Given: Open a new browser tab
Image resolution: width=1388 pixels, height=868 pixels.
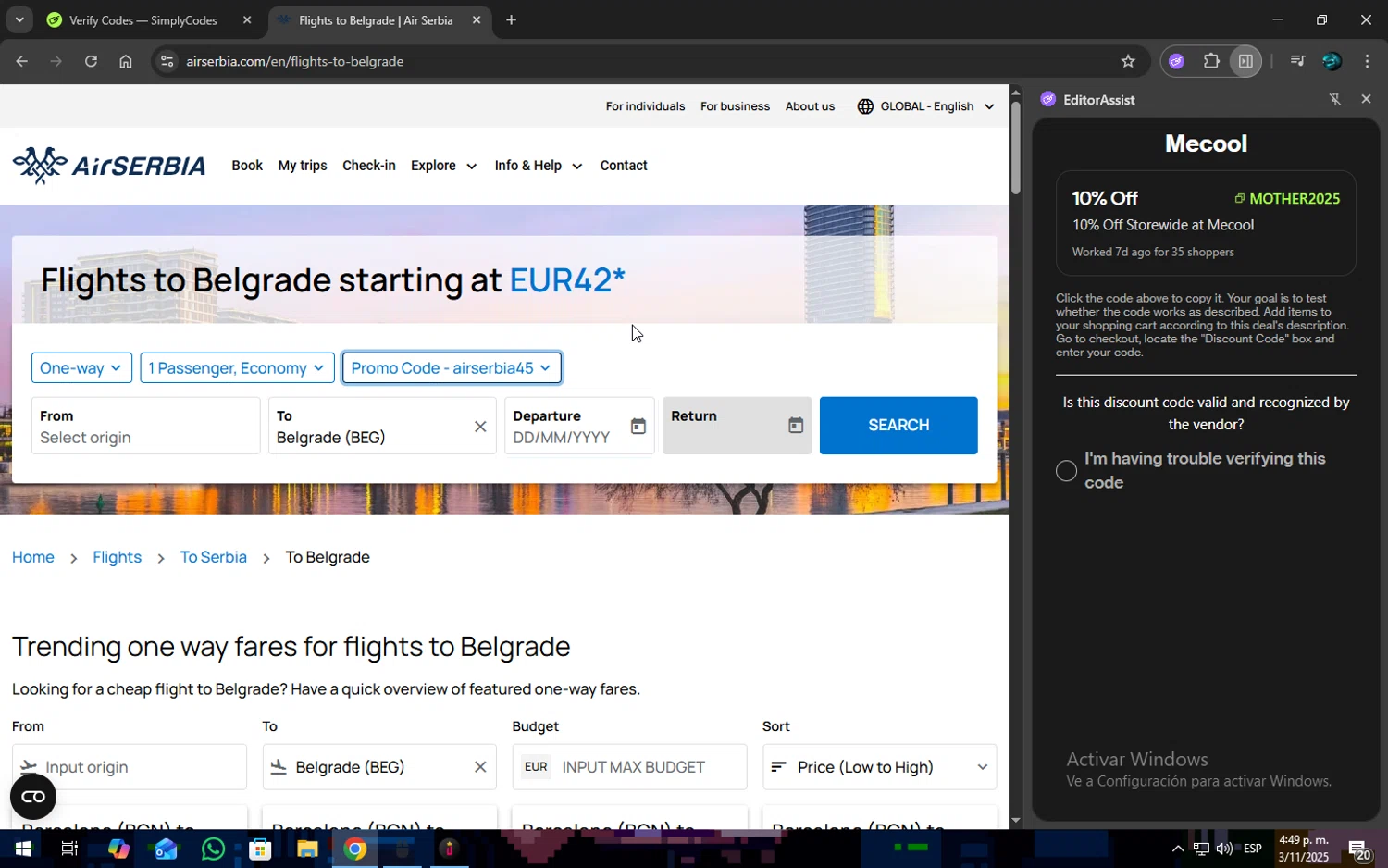Looking at the screenshot, I should [x=511, y=19].
